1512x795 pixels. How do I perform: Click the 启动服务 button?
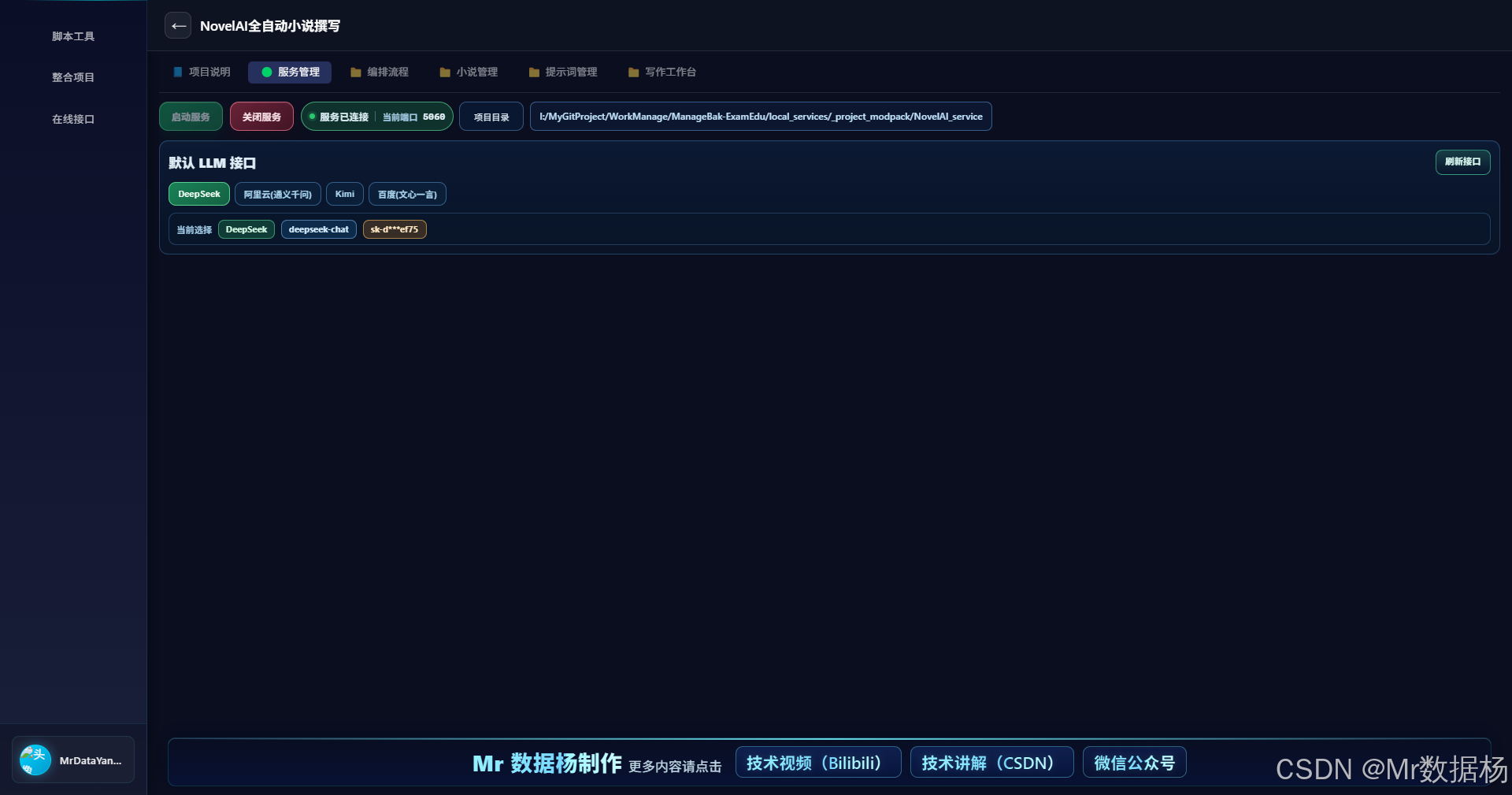click(191, 117)
